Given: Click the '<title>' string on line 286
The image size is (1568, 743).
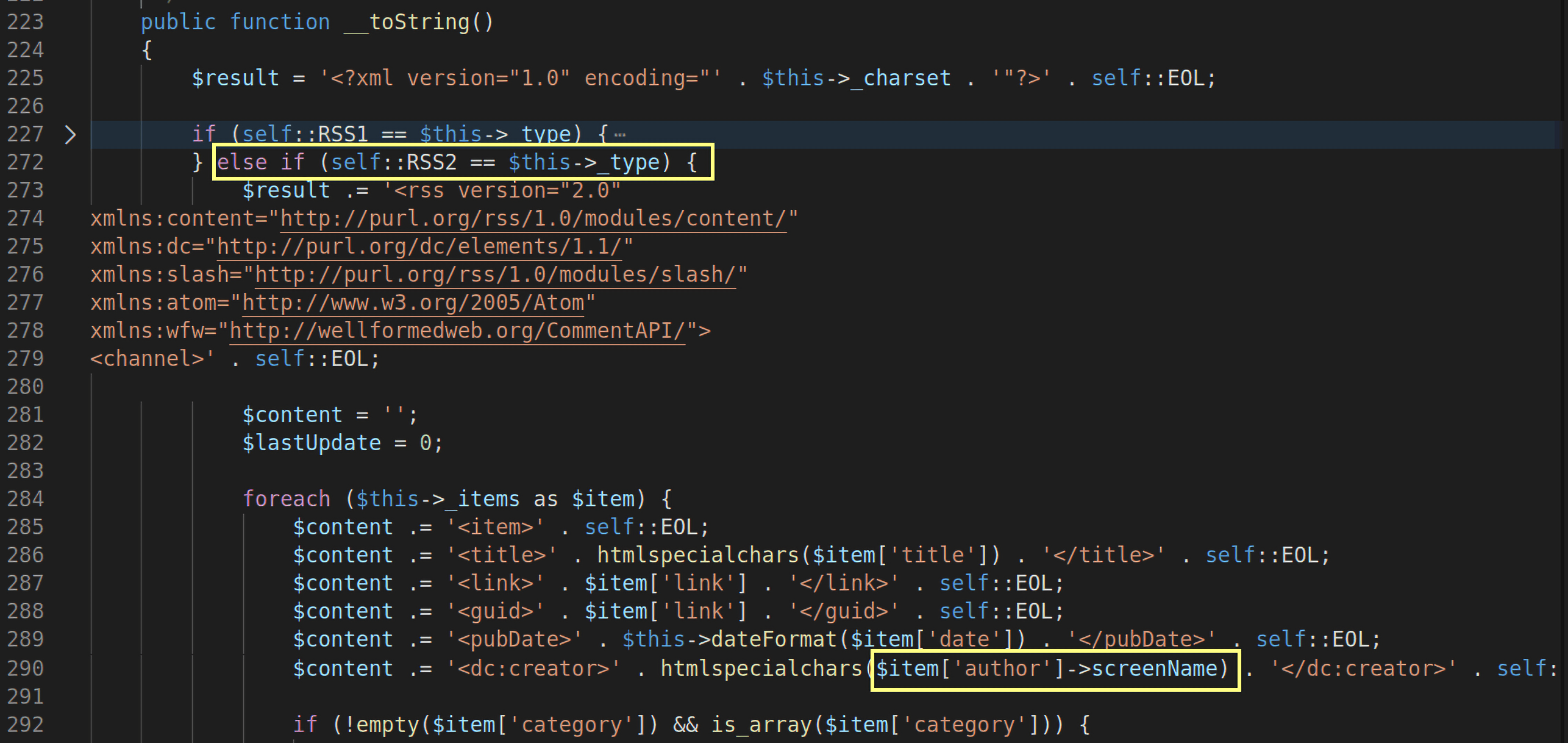Looking at the screenshot, I should pos(502,555).
